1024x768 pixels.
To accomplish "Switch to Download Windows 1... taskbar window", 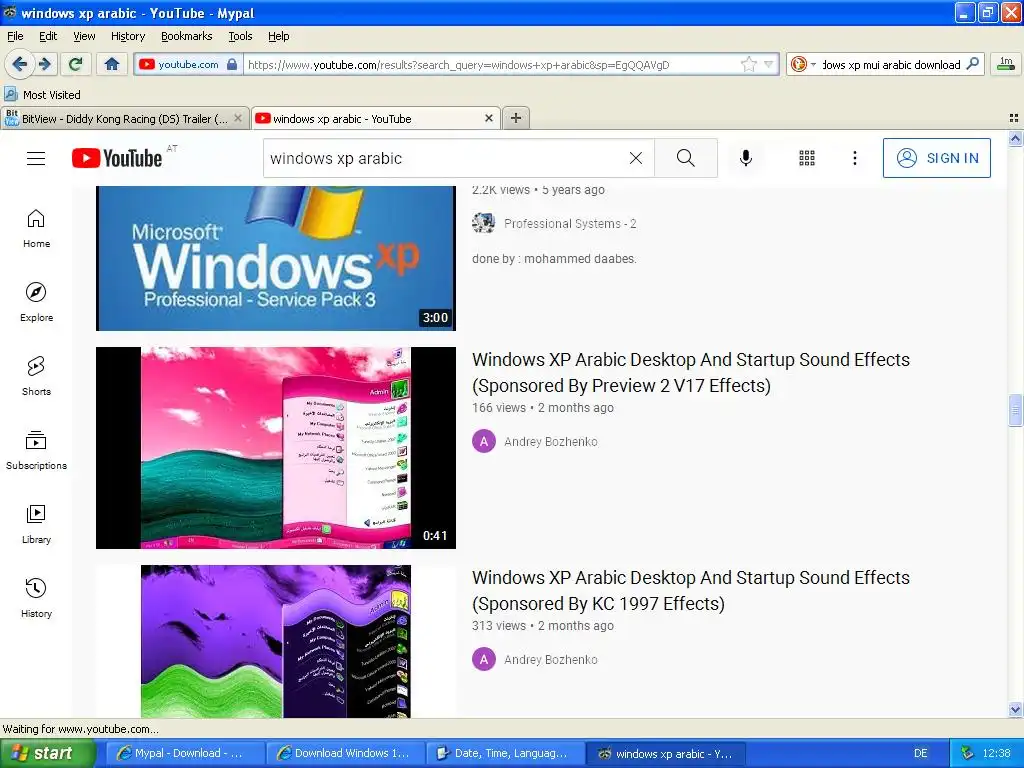I will pos(345,753).
